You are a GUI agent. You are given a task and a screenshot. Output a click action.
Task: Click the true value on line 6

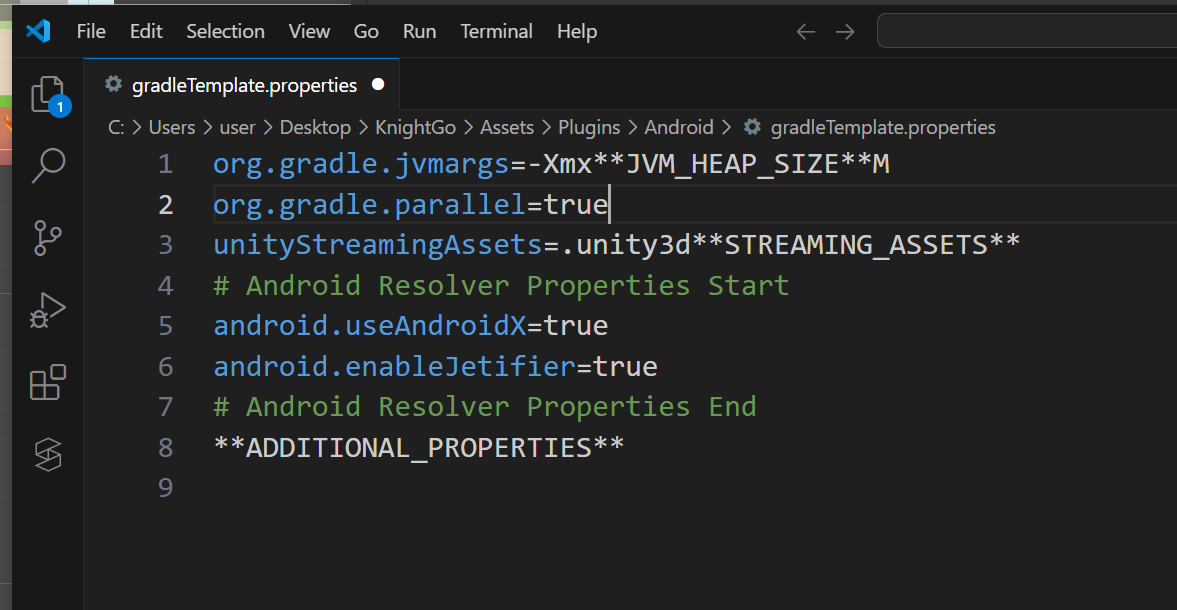tap(625, 367)
